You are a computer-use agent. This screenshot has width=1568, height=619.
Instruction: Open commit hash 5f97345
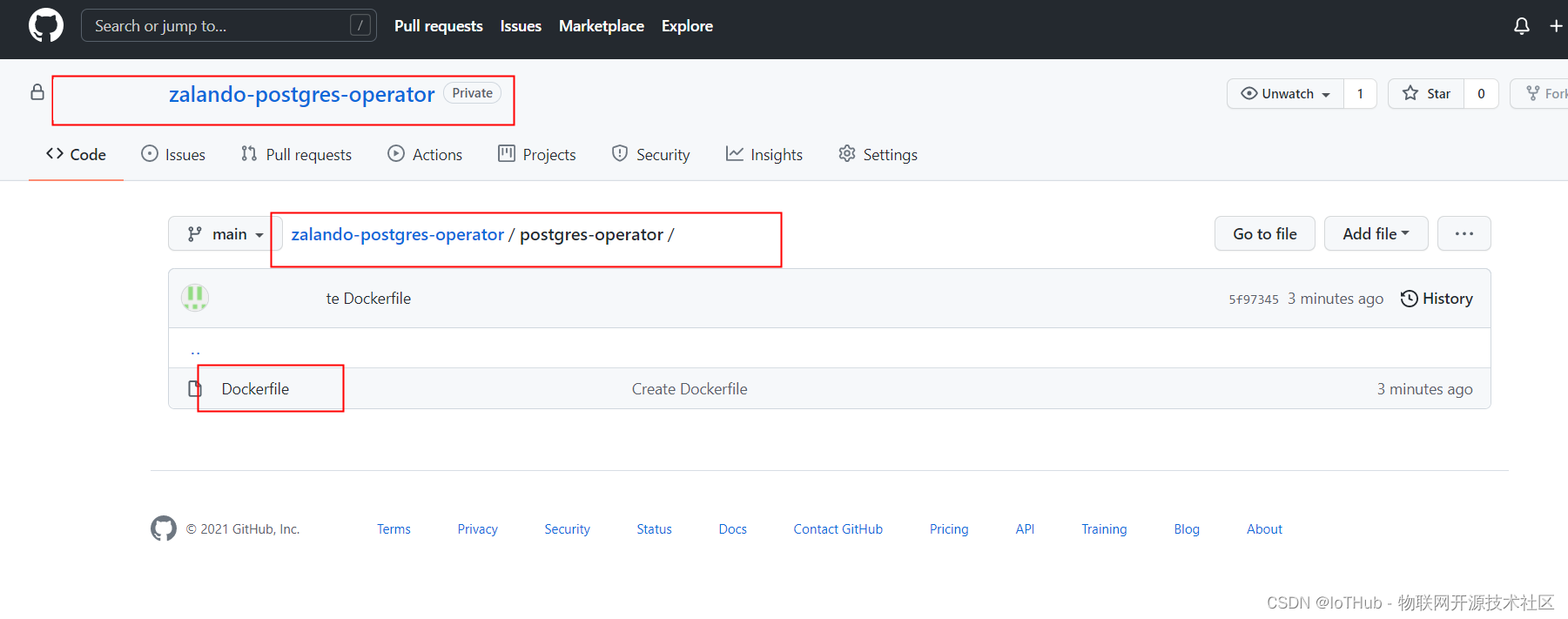pyautogui.click(x=1253, y=299)
